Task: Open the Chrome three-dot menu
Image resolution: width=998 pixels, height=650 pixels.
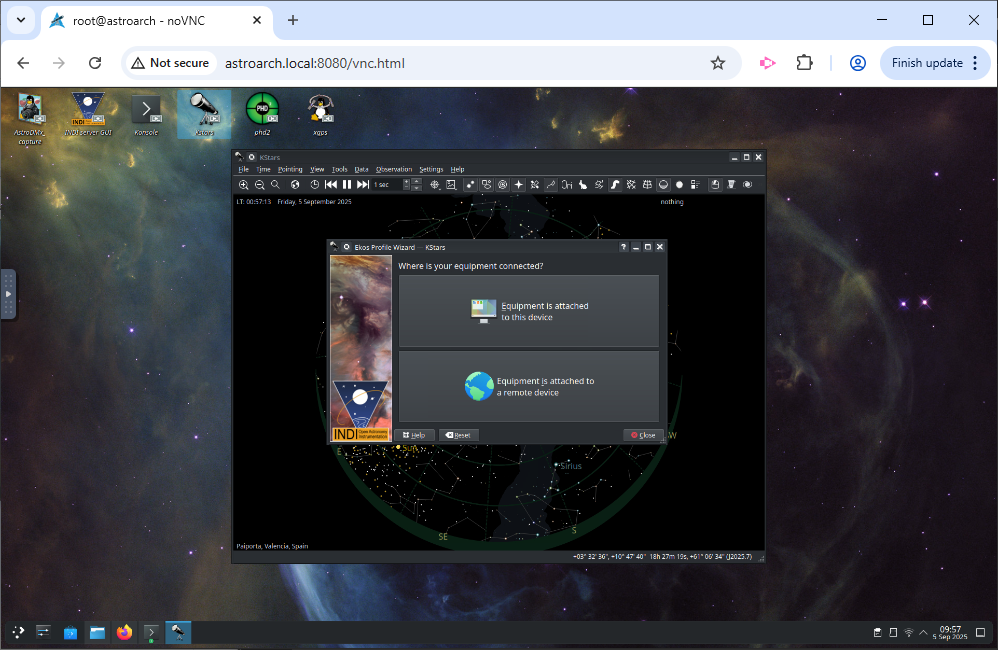Action: pos(975,63)
